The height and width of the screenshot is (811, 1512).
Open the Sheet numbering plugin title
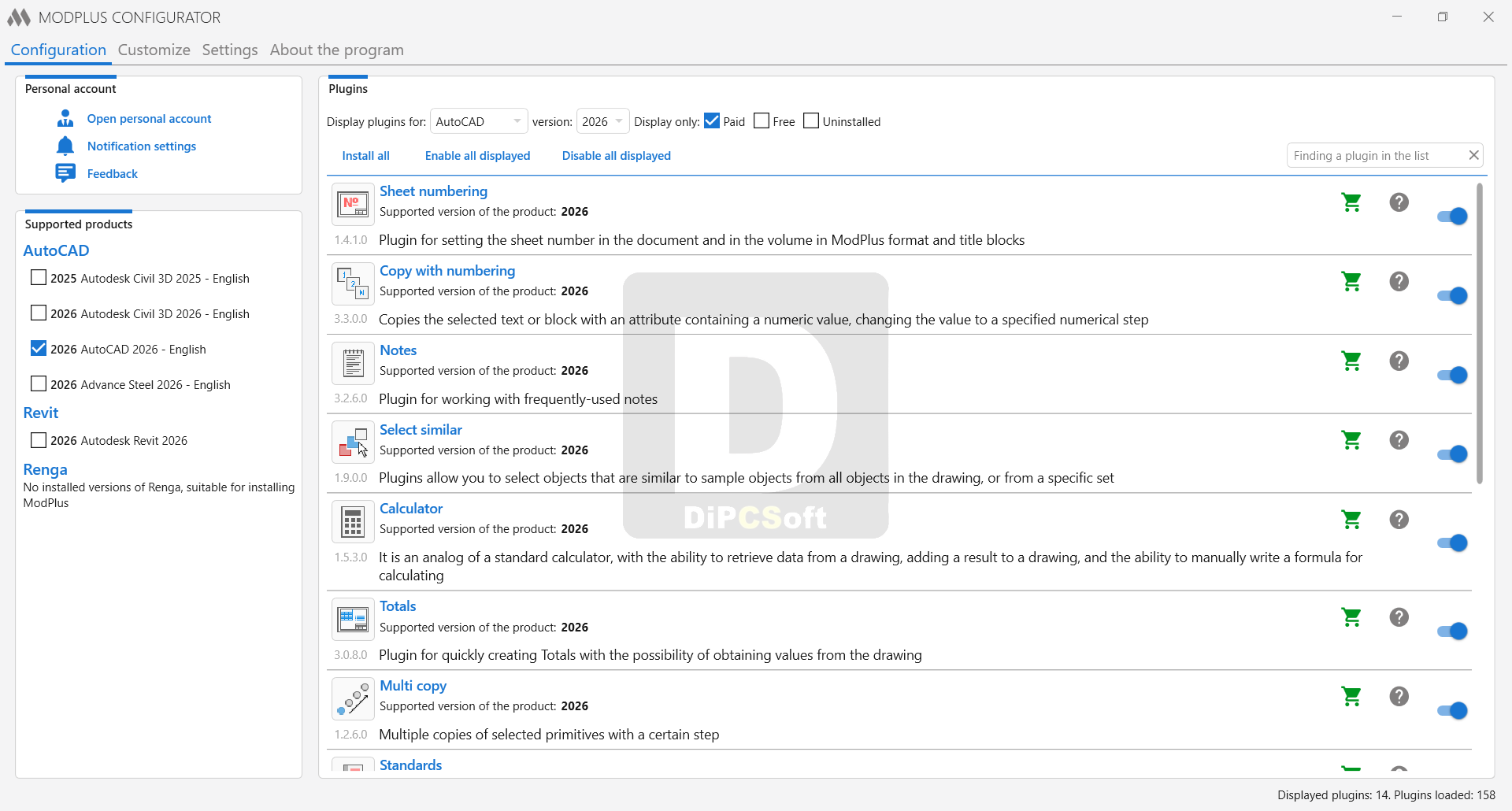tap(434, 191)
